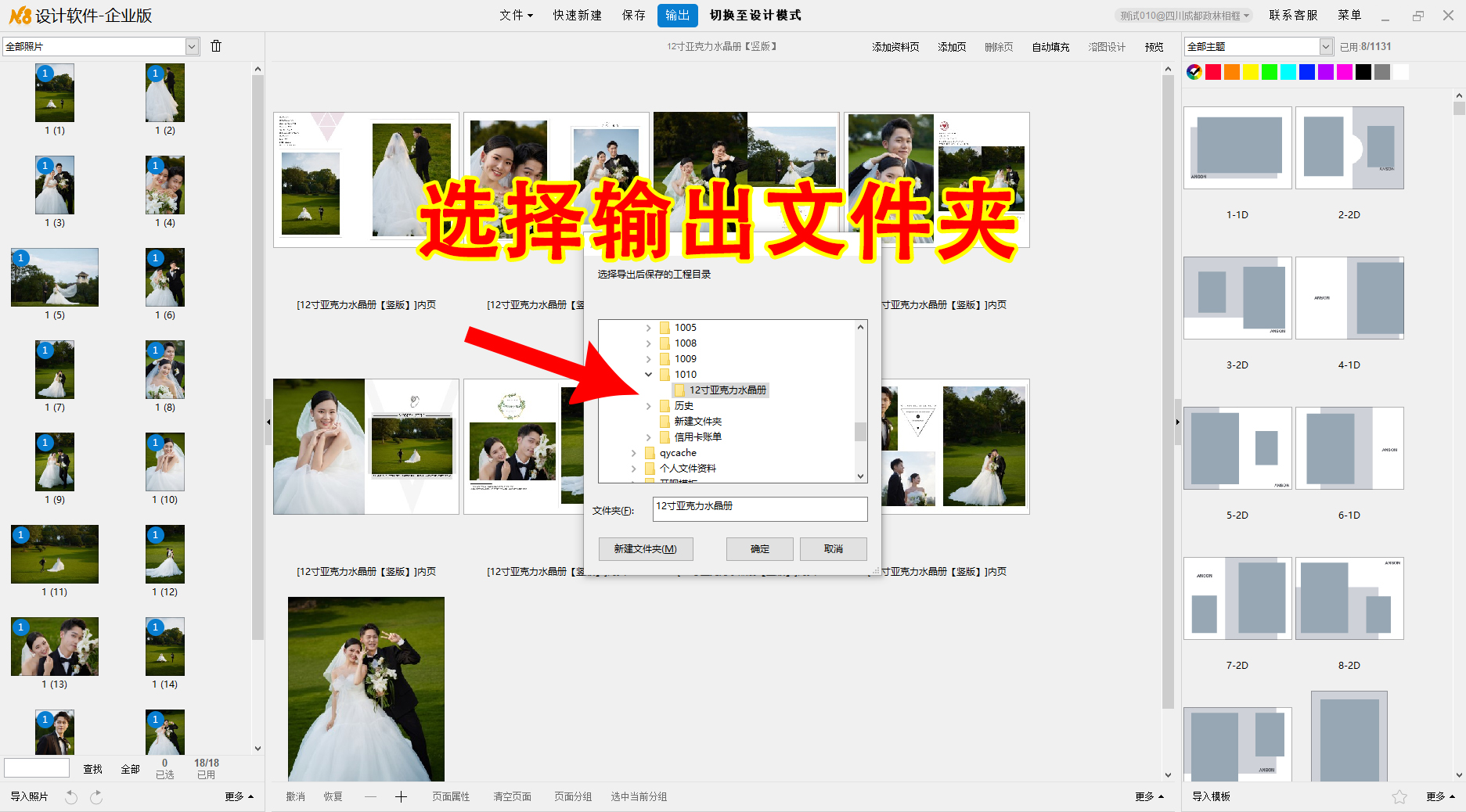The image size is (1466, 812).
Task: Pick the black color swatch
Action: (1363, 72)
